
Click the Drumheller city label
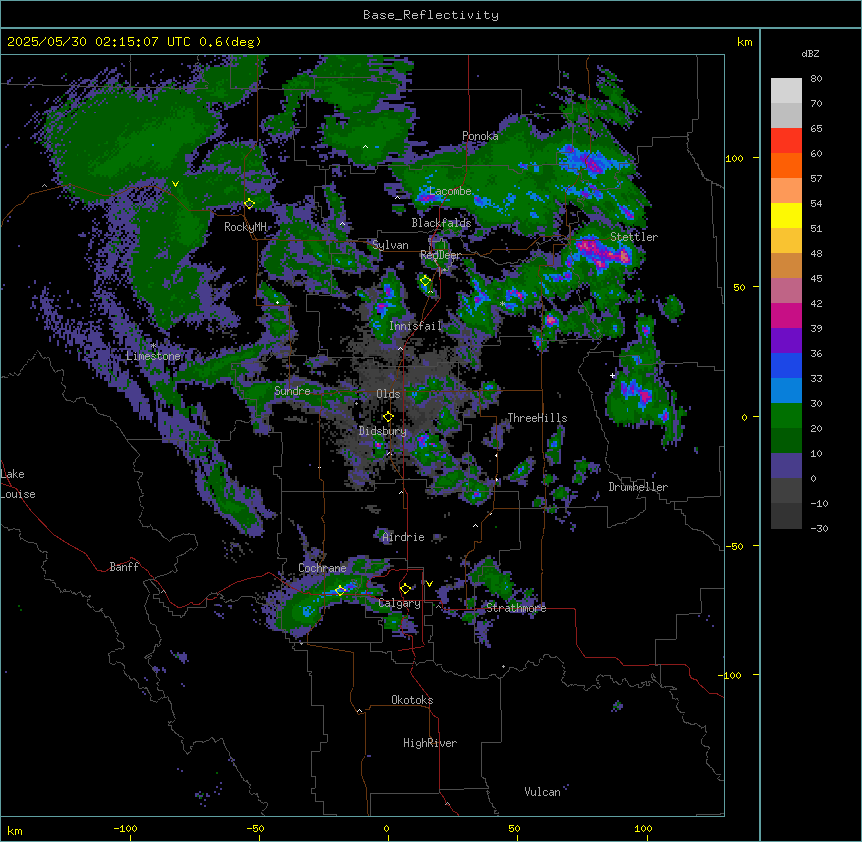[638, 487]
